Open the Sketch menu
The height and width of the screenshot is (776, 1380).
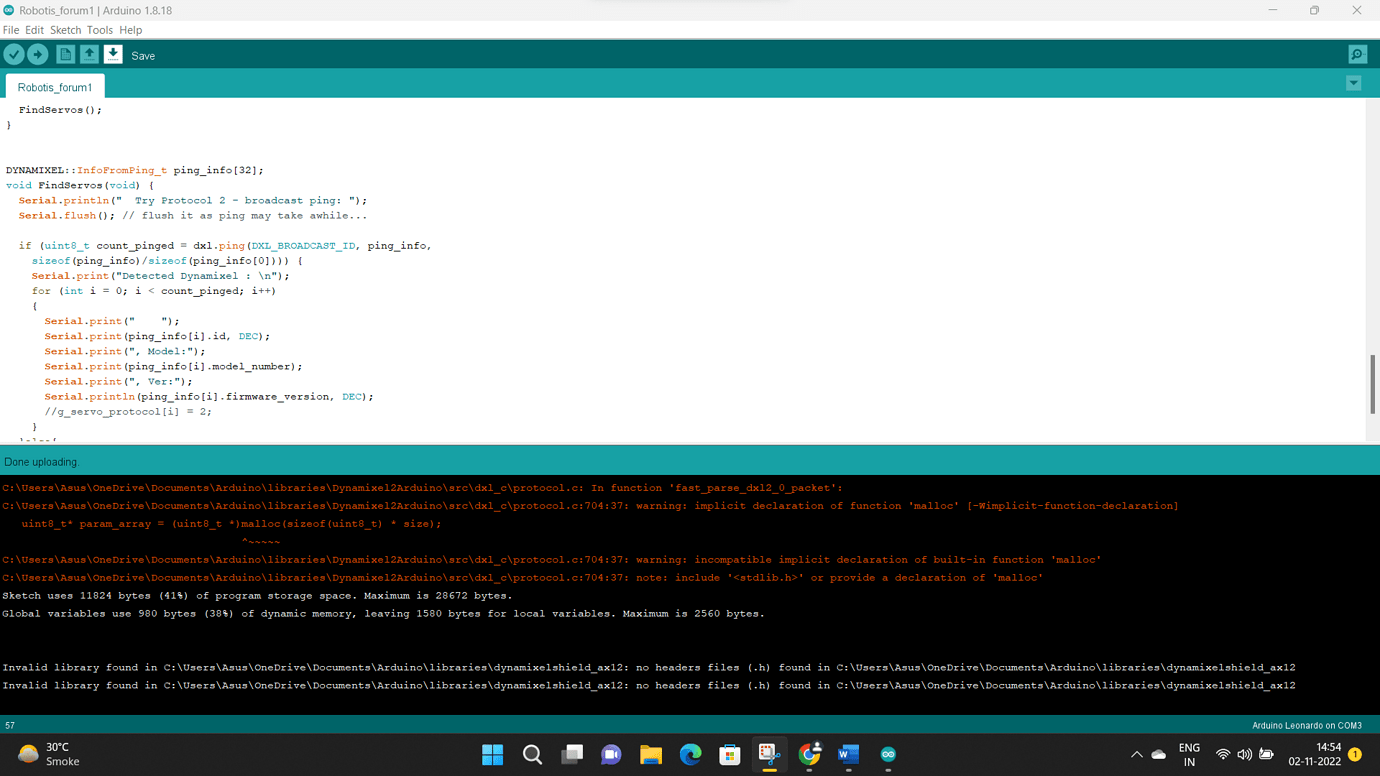tap(65, 30)
